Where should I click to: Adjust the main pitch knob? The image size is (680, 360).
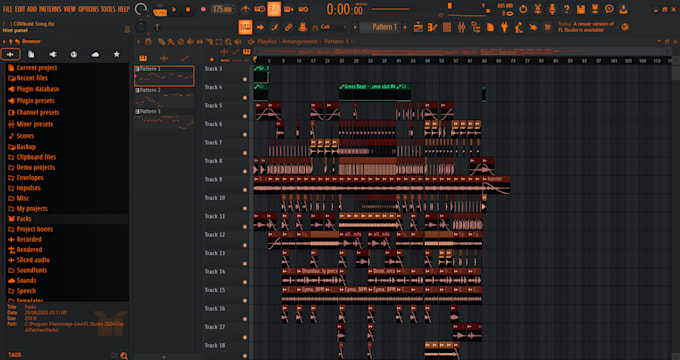(x=141, y=27)
